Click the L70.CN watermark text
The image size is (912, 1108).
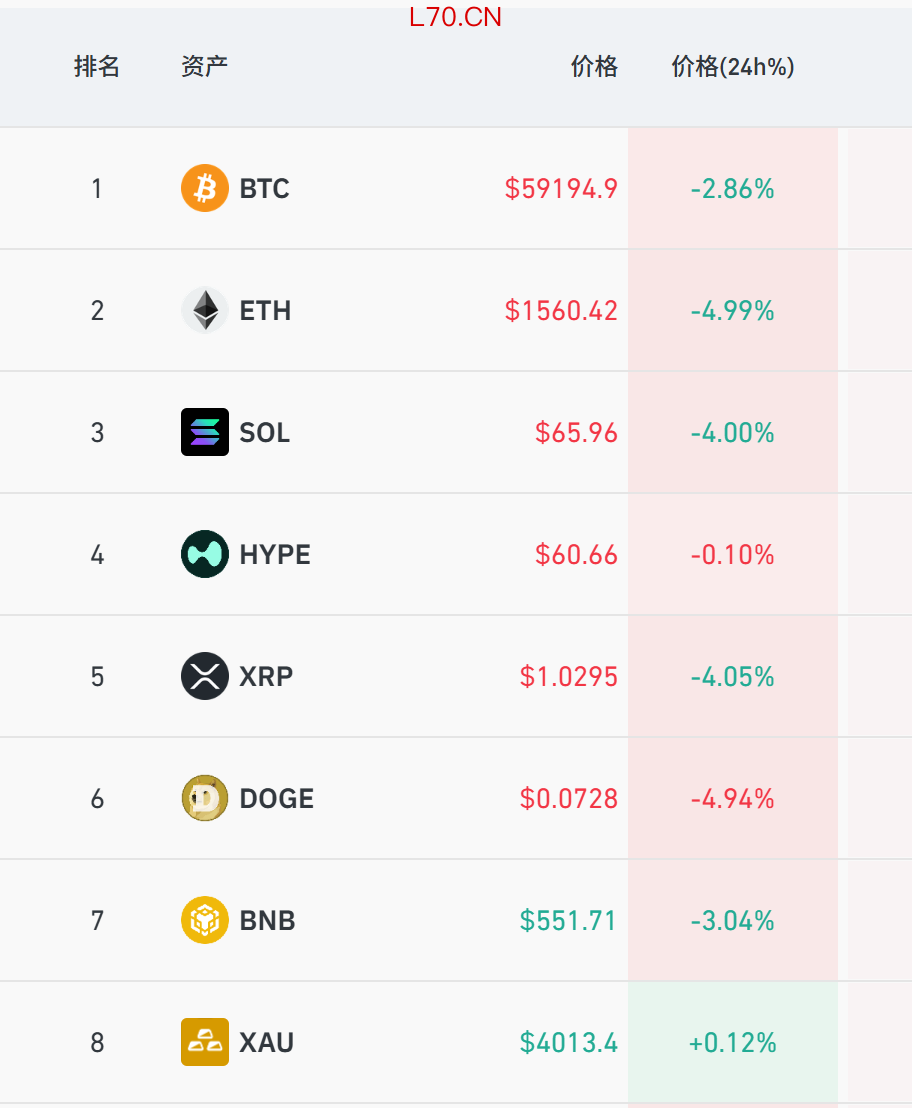pyautogui.click(x=455, y=17)
